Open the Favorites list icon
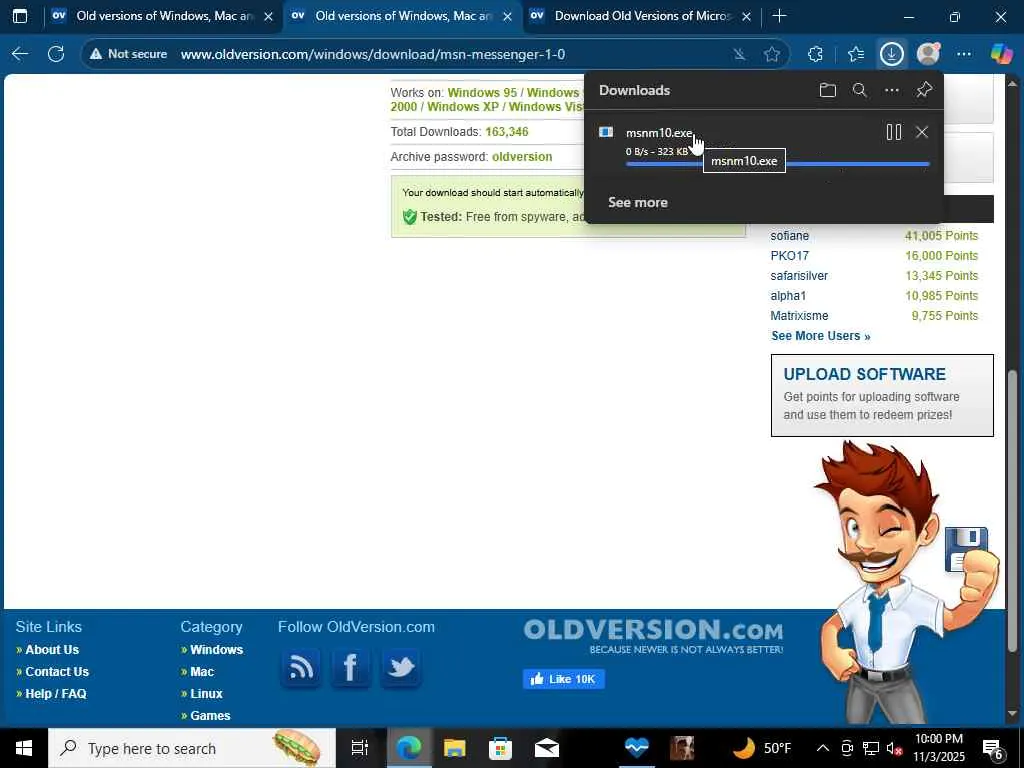The height and width of the screenshot is (768, 1024). click(x=856, y=54)
